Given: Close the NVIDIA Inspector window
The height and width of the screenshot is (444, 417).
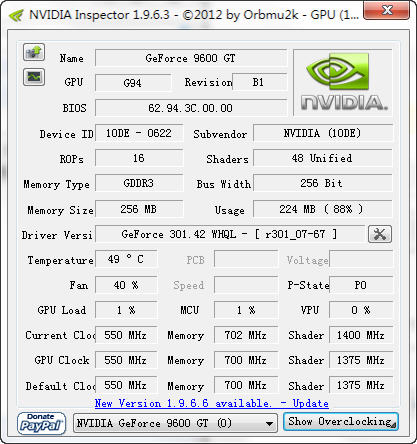Looking at the screenshot, I should click(387, 10).
